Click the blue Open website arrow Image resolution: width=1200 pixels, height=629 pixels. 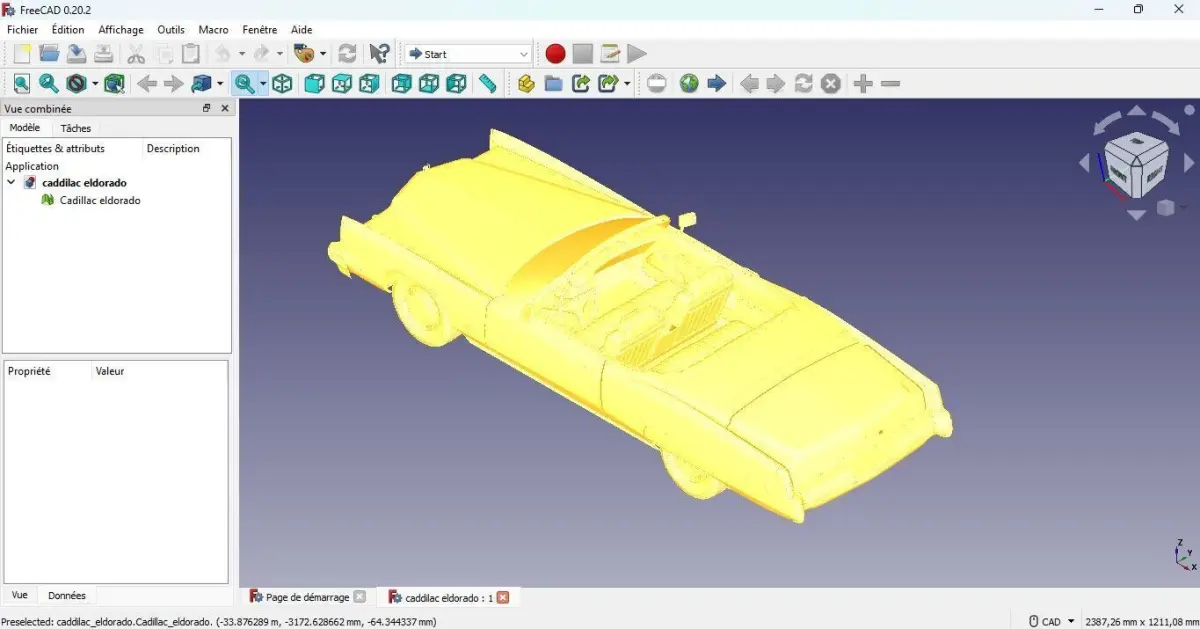click(x=716, y=84)
